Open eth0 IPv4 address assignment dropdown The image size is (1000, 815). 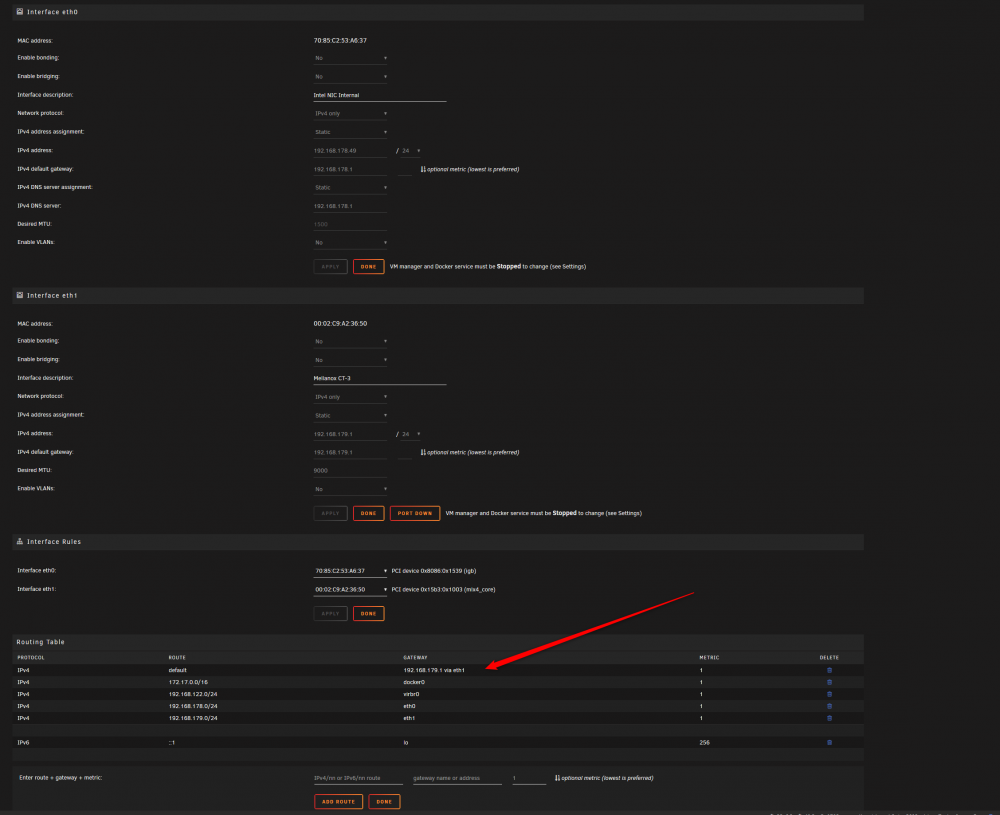click(350, 132)
